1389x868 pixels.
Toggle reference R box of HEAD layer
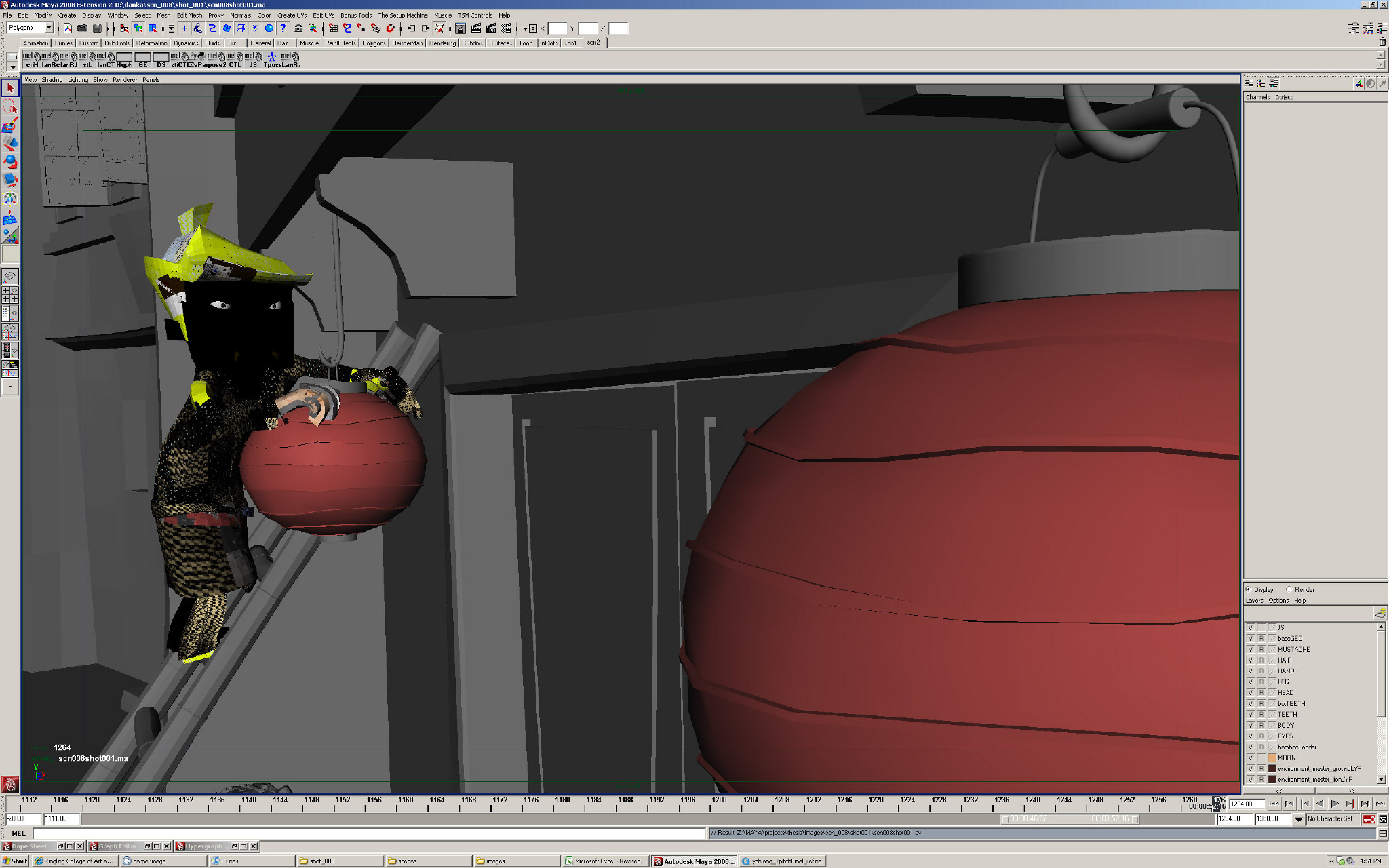(1261, 692)
